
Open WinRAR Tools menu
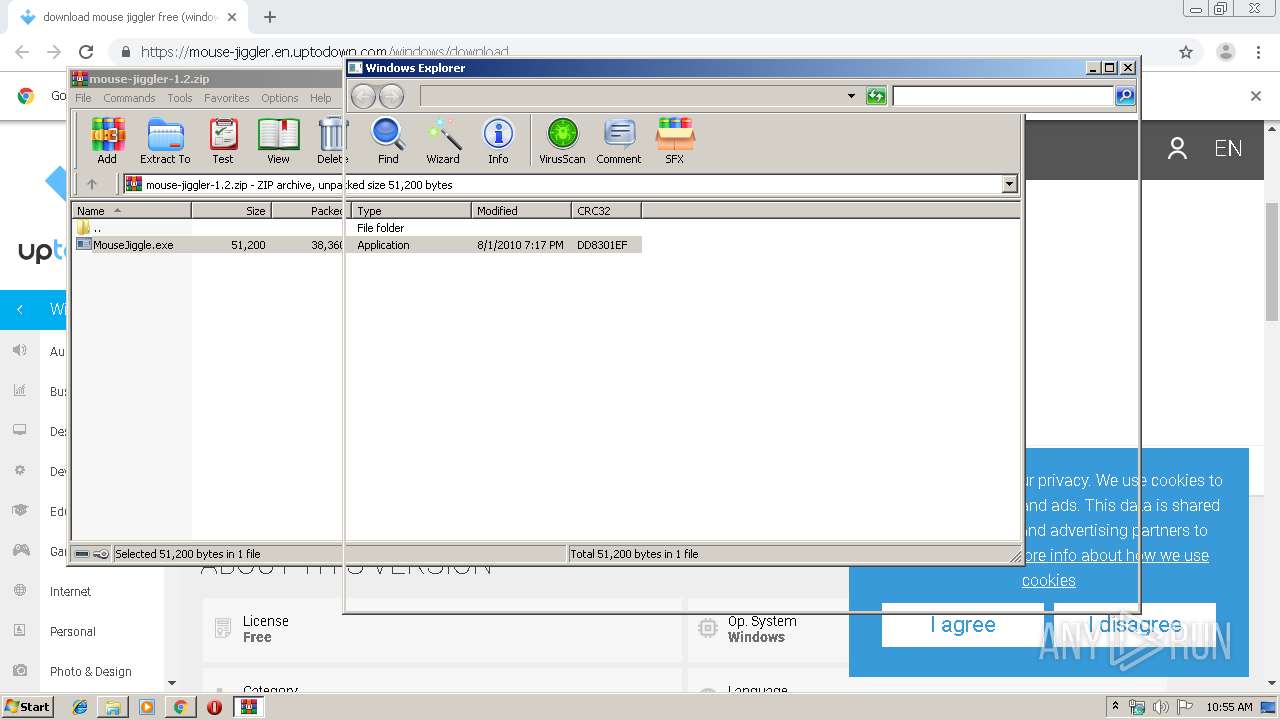coord(180,98)
